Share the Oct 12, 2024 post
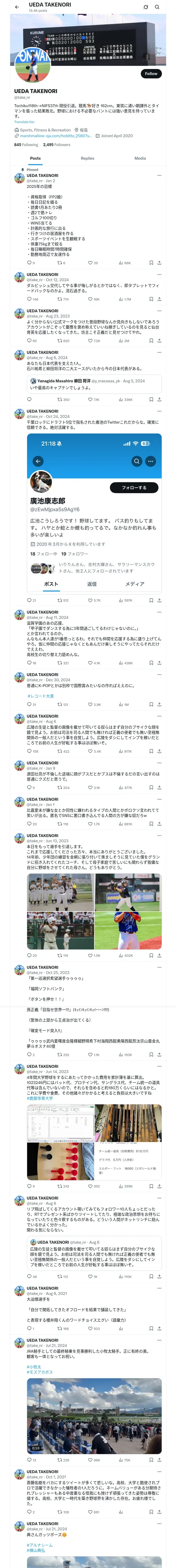The height and width of the screenshot is (1568, 176). (159, 299)
